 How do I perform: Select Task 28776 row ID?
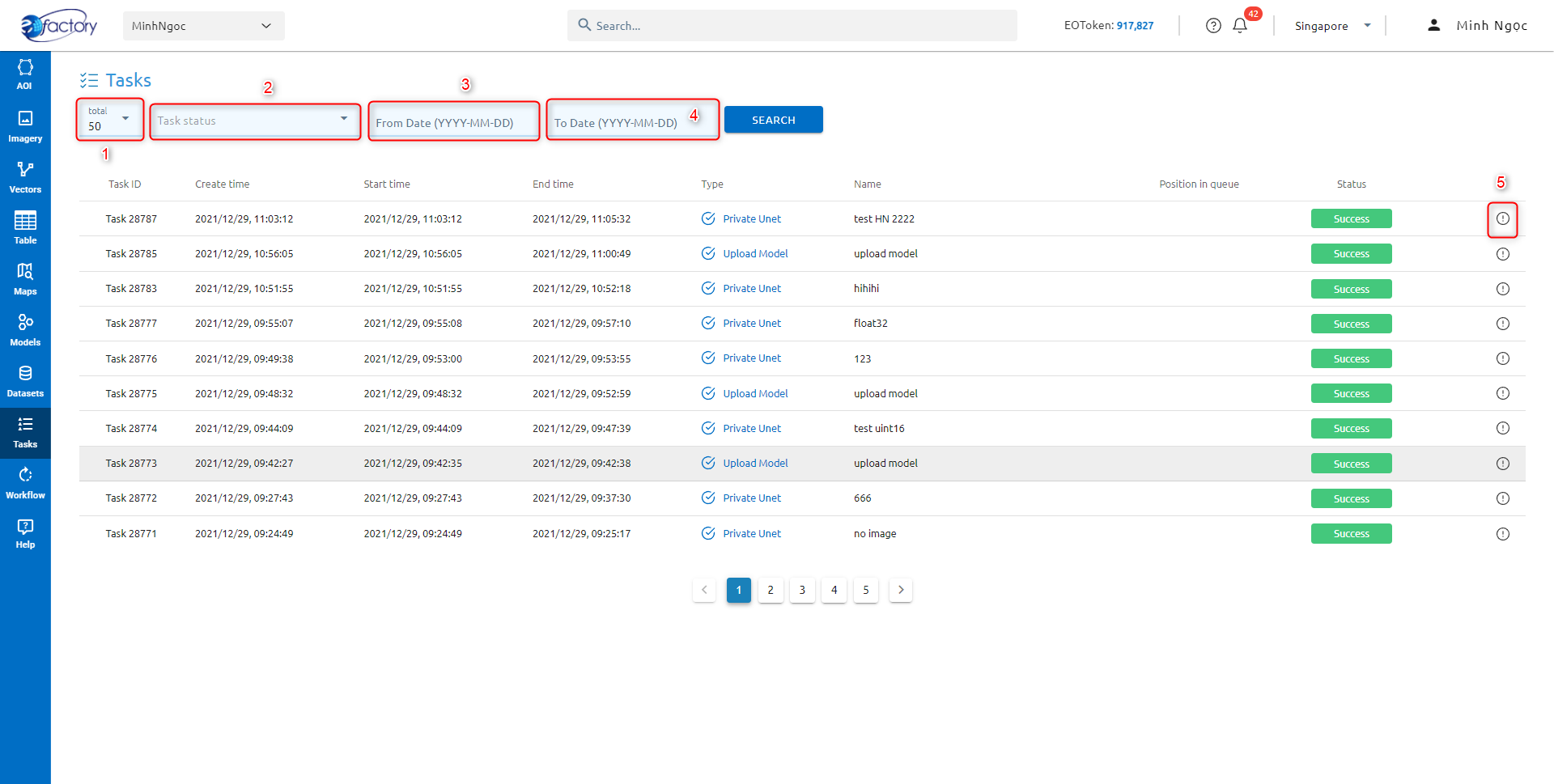(131, 358)
